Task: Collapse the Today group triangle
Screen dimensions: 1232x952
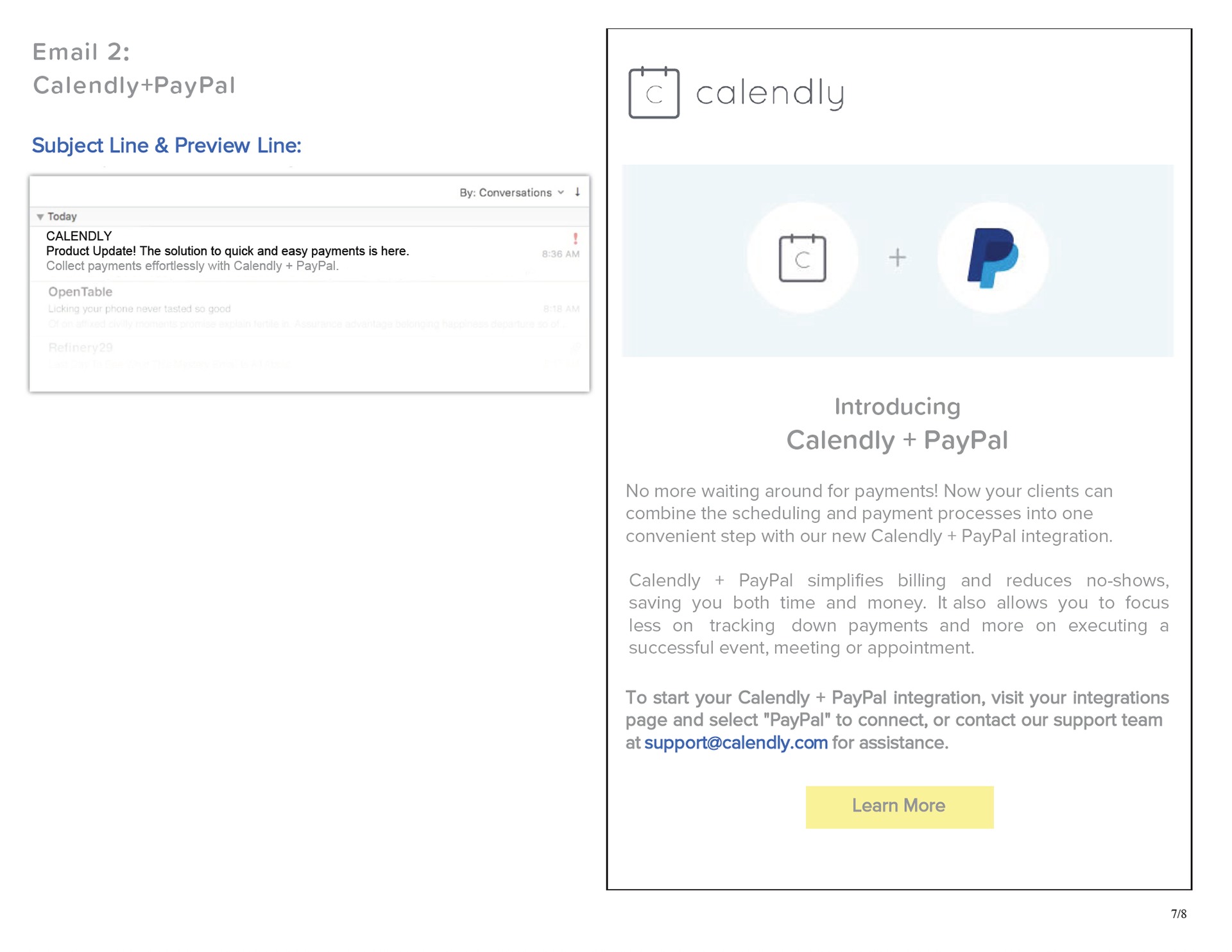Action: 40,217
